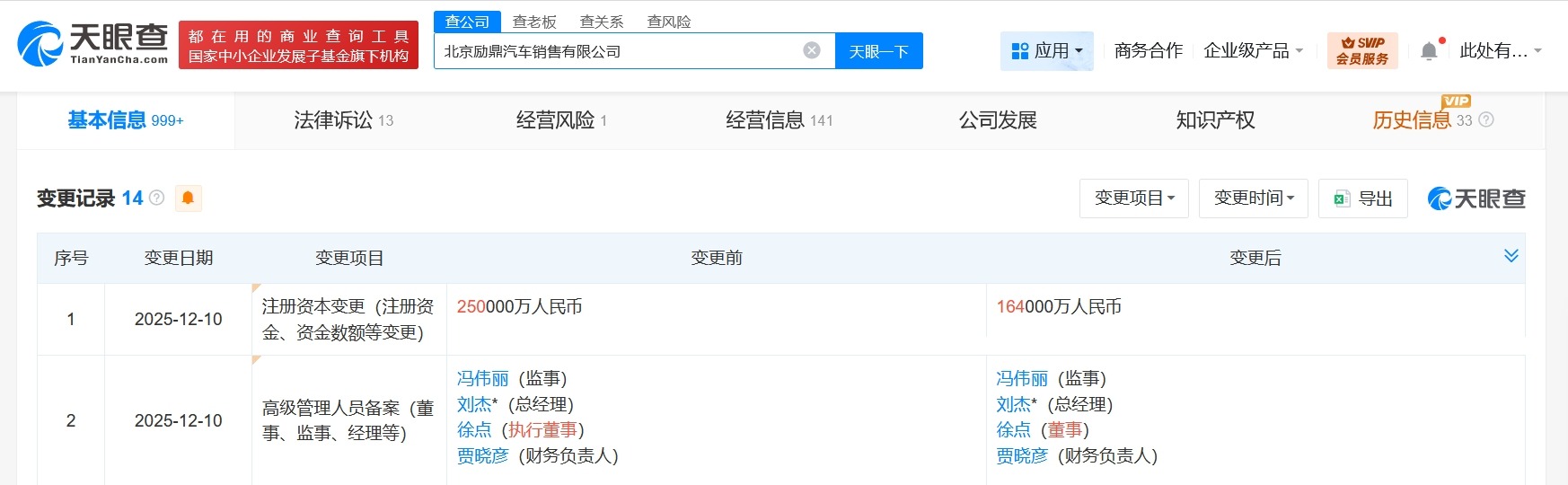Click the 变更日期 column header
The width and height of the screenshot is (1568, 485).
tap(179, 258)
